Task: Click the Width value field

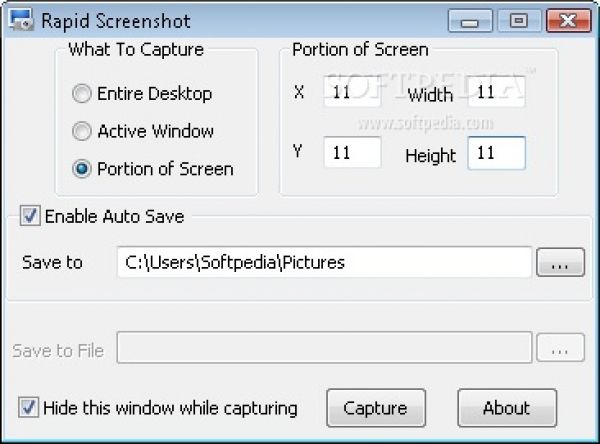Action: [496, 93]
